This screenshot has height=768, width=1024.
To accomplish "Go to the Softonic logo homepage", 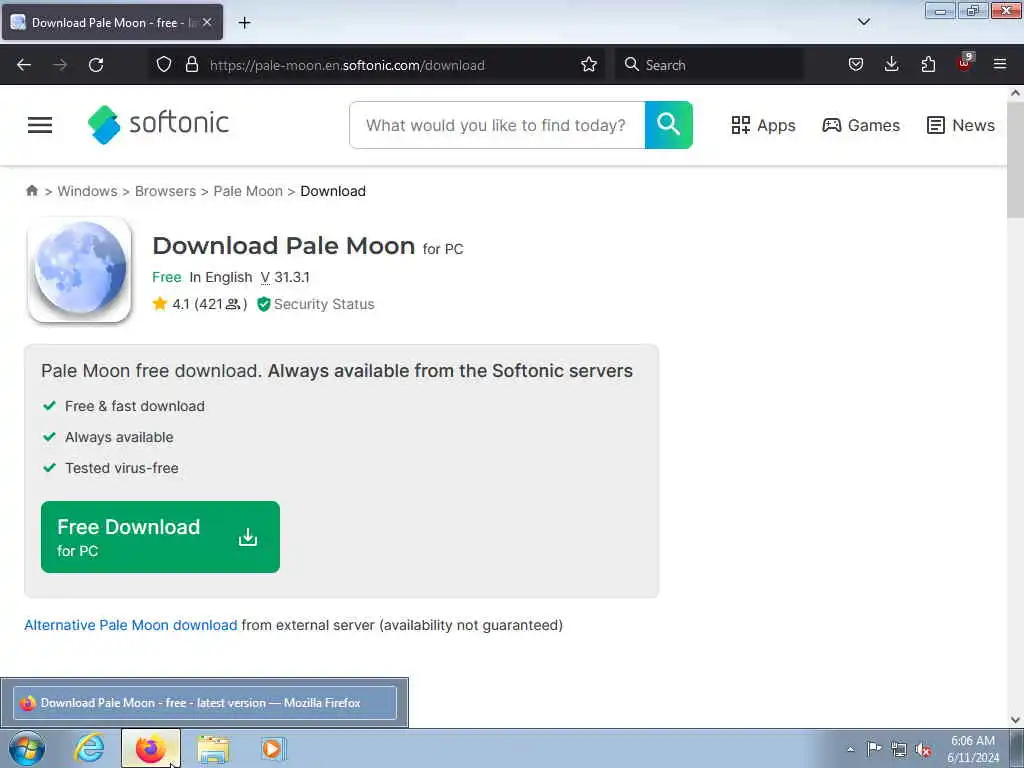I will tap(158, 124).
